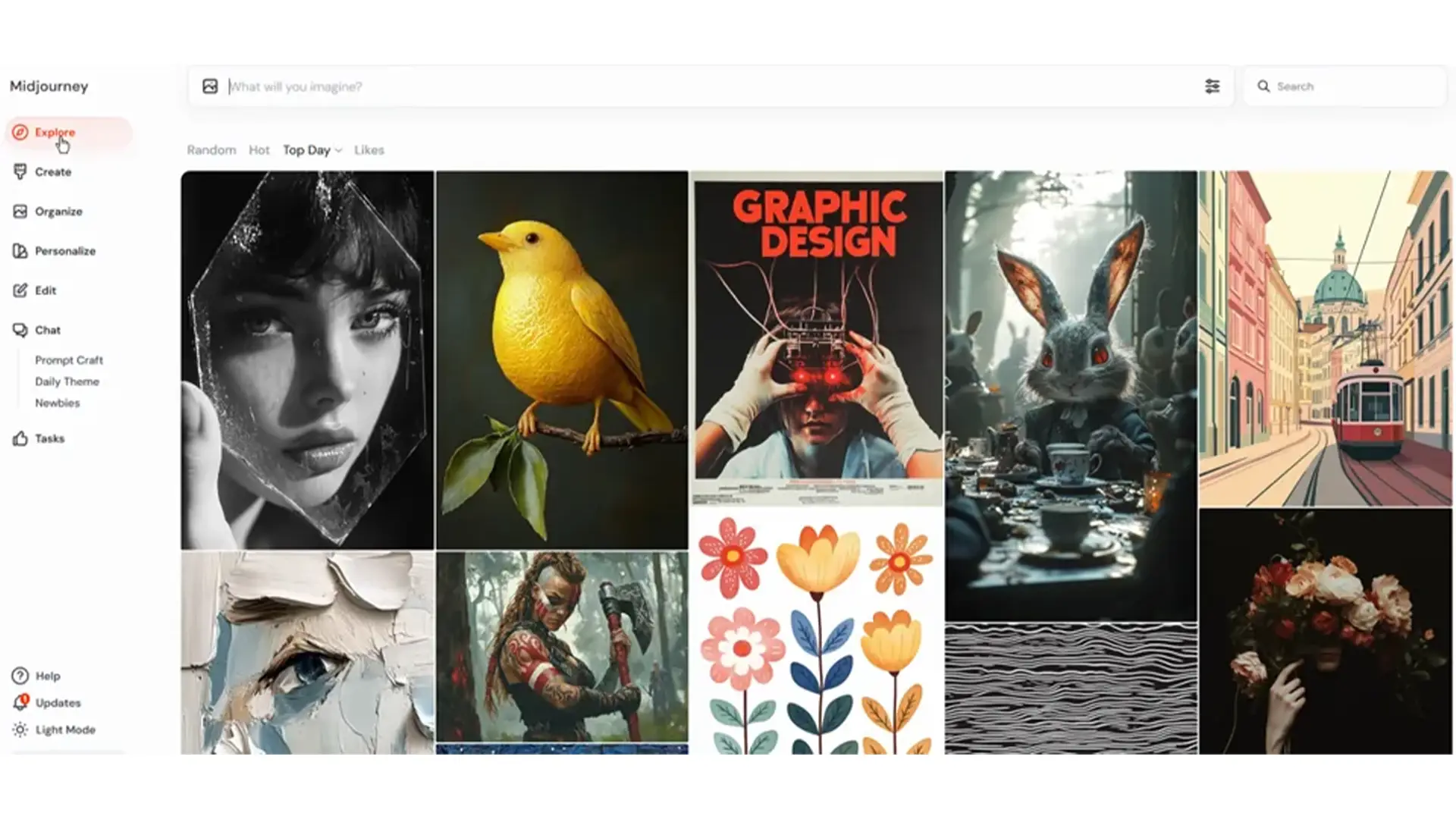Open the Newbies chat room
Image resolution: width=1456 pixels, height=819 pixels.
(57, 403)
